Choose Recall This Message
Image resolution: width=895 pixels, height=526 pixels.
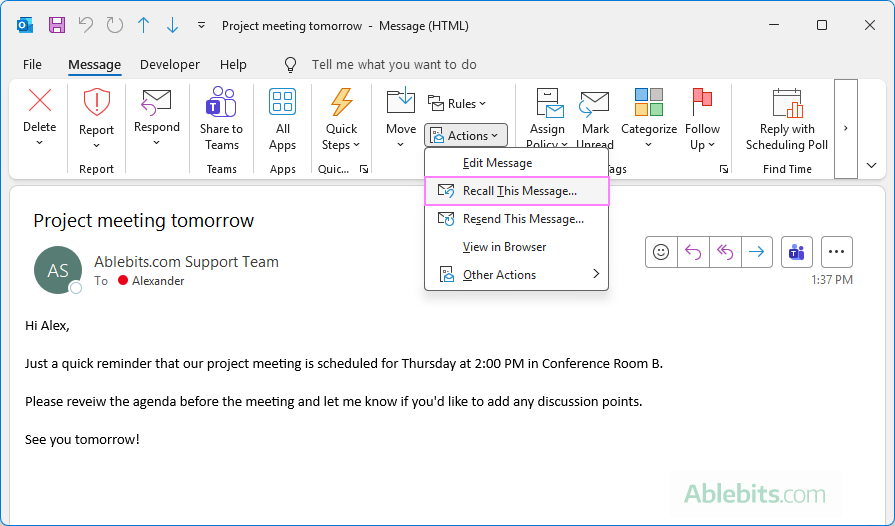(517, 191)
